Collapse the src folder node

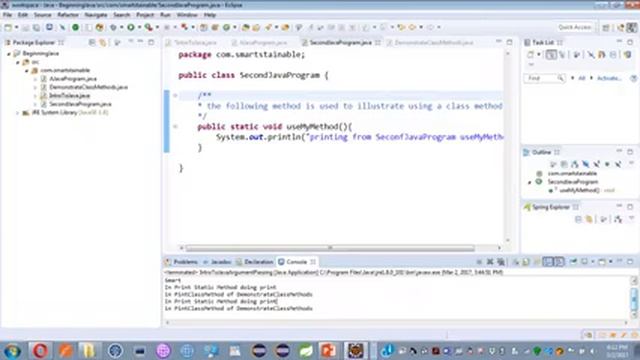click(x=18, y=62)
